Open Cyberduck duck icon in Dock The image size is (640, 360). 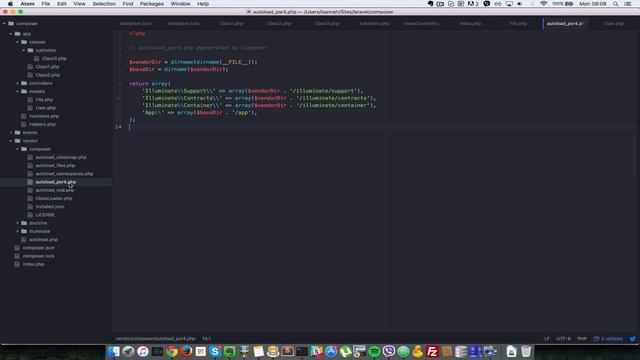pos(418,351)
